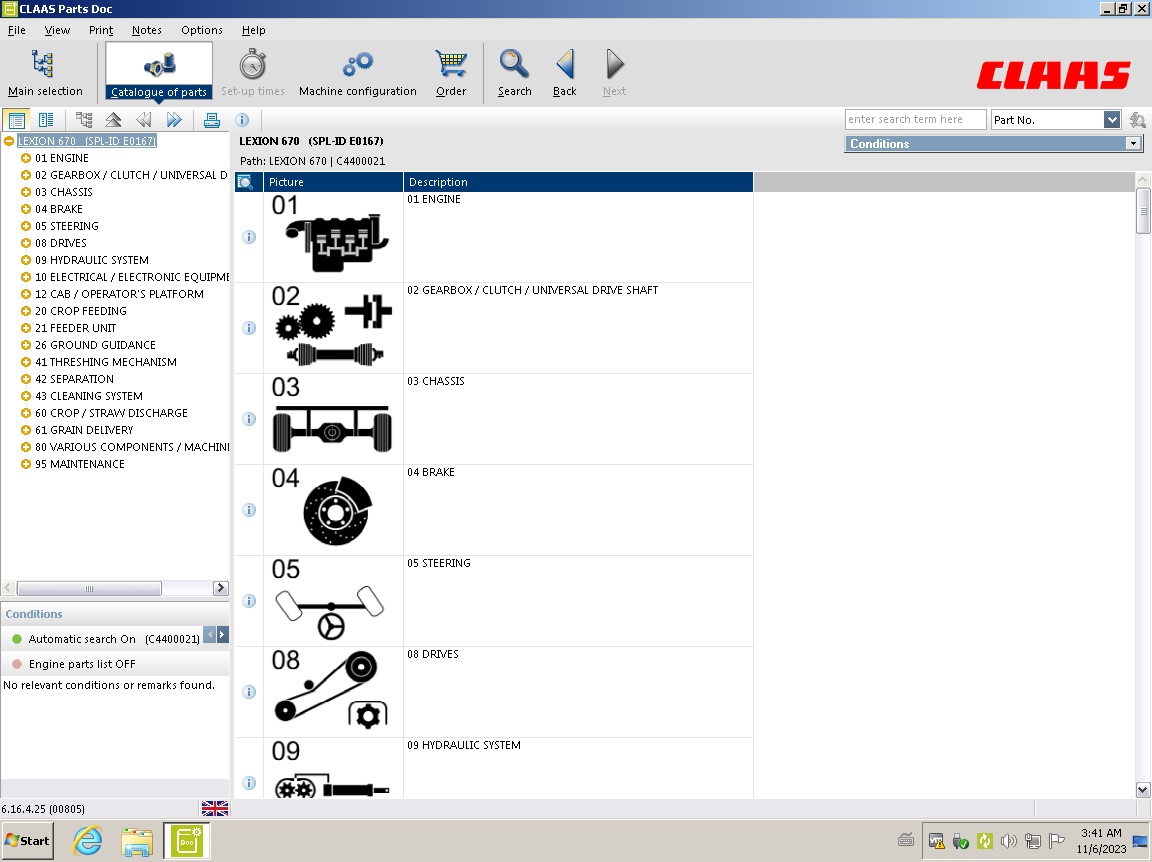Open Catalogue of parts

click(159, 71)
